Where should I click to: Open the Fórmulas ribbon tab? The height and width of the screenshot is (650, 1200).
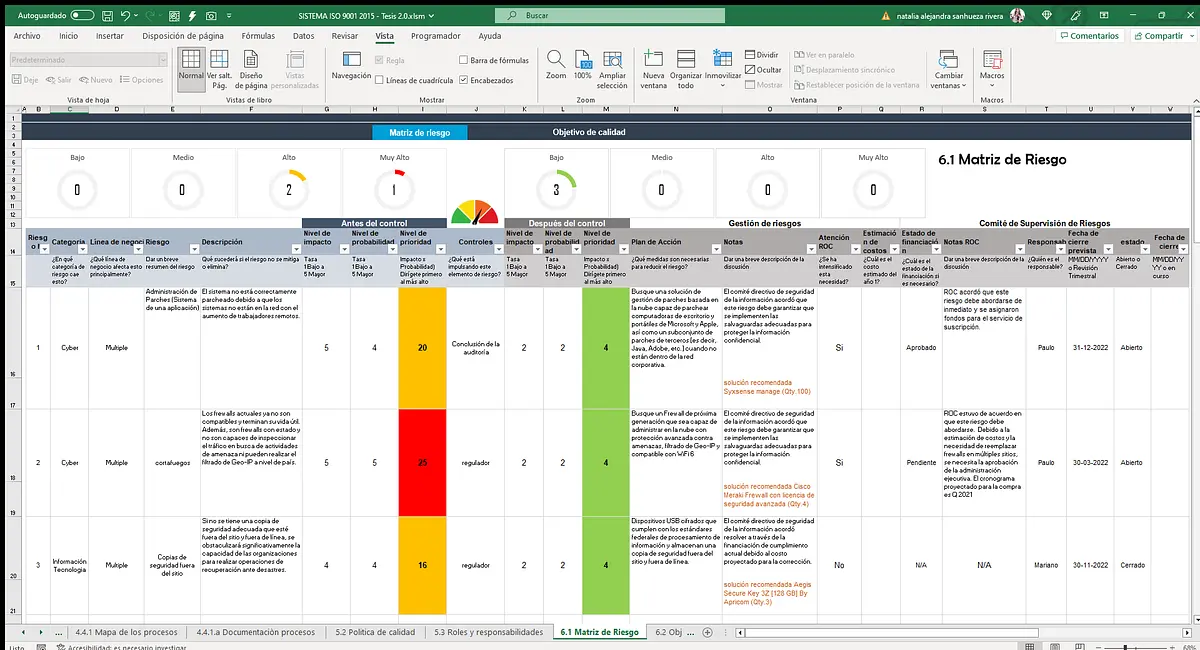(x=258, y=36)
